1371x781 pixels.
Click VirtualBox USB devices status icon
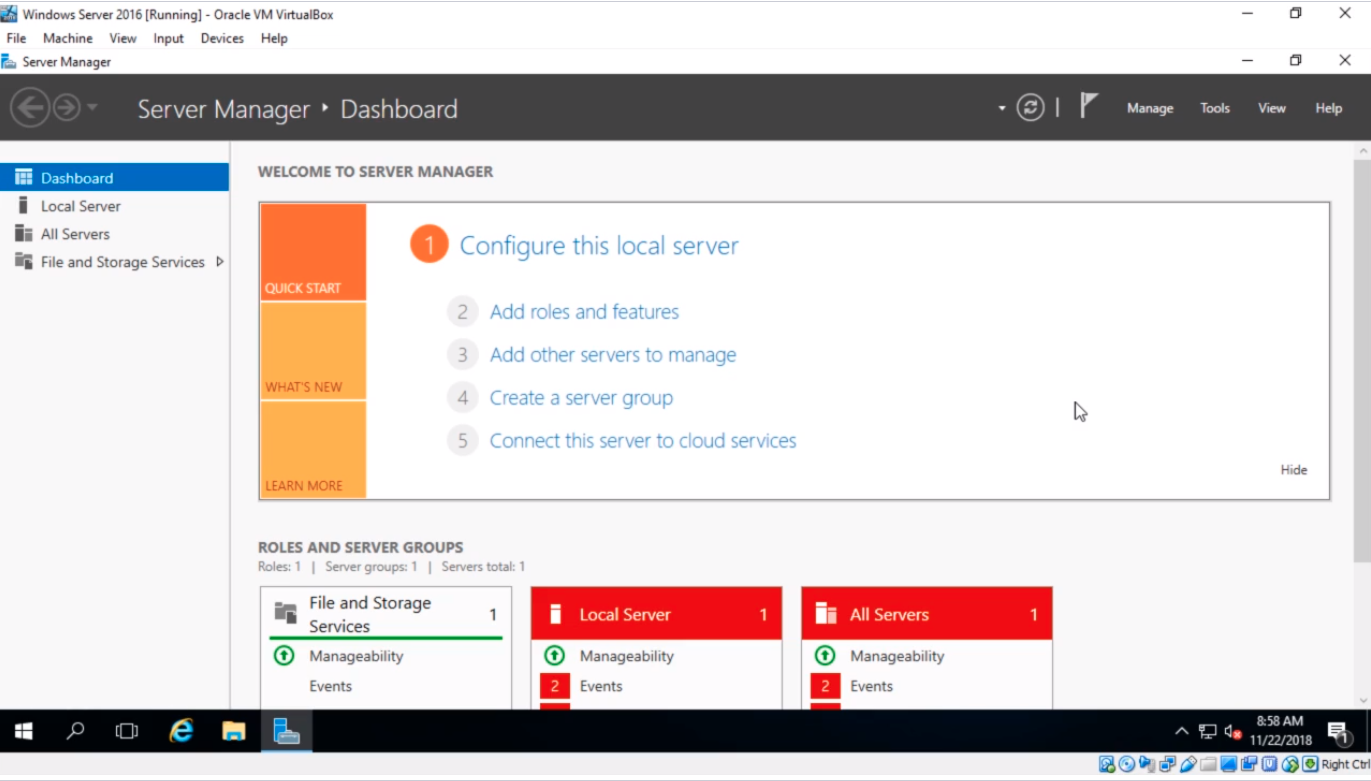click(x=1188, y=764)
